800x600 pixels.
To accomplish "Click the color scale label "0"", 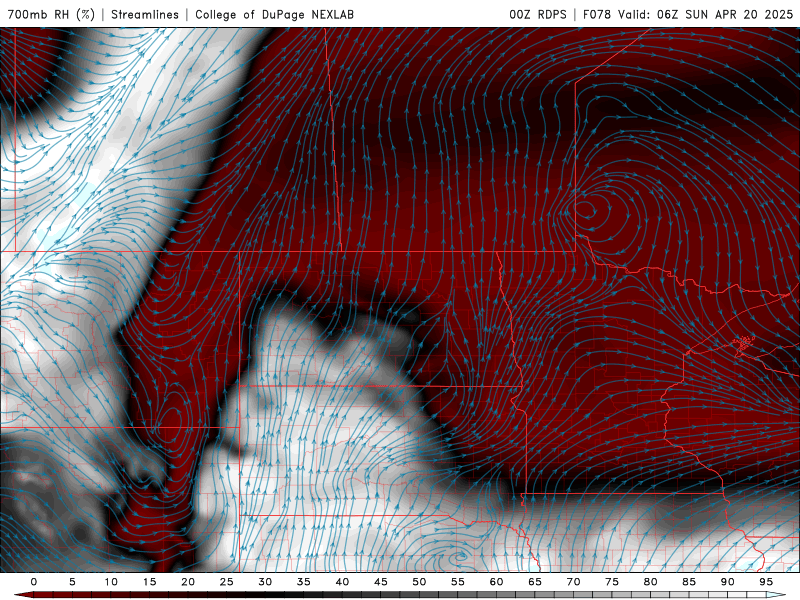I will click(x=34, y=582).
